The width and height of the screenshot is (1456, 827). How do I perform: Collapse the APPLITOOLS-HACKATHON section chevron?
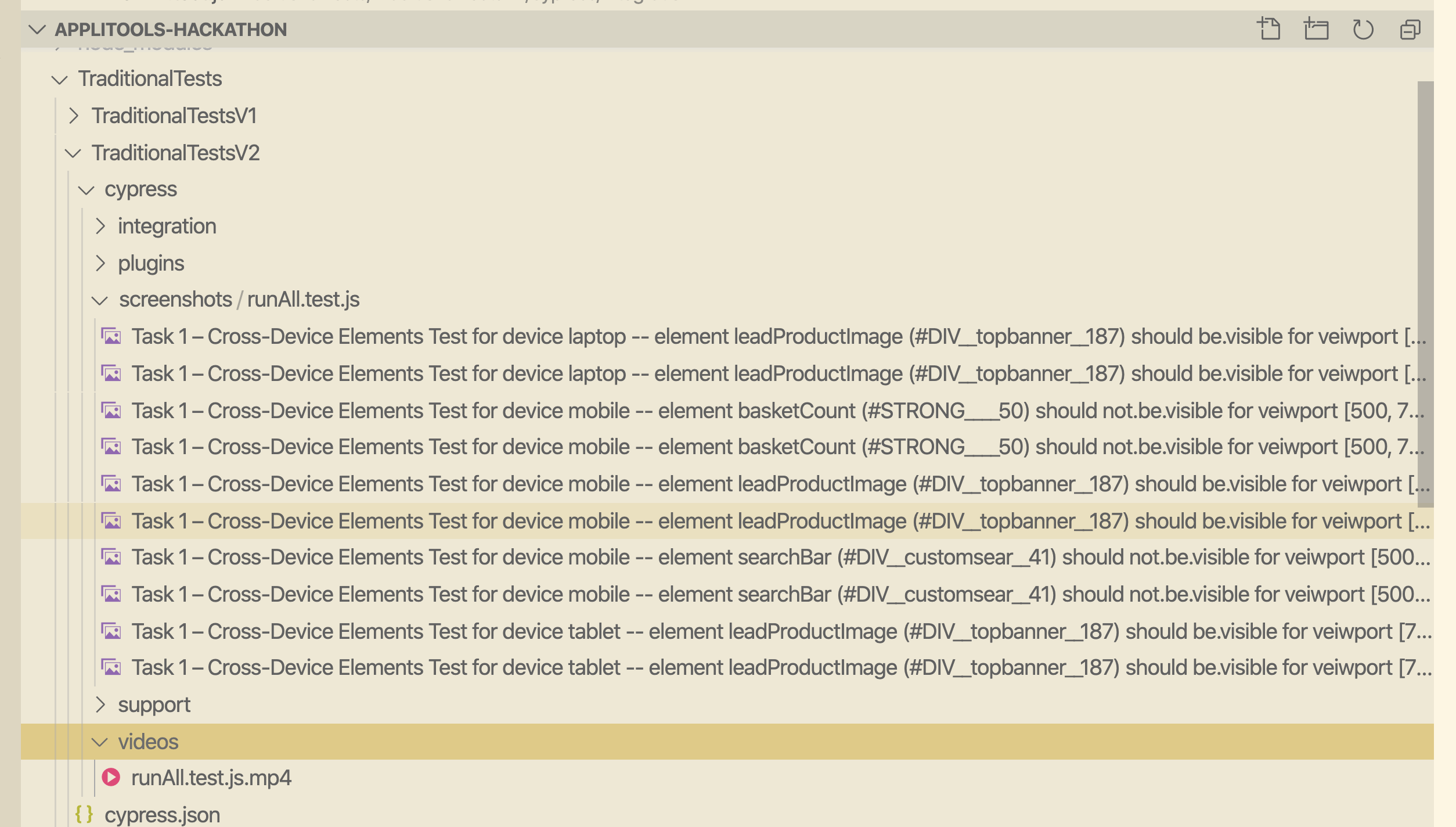37,30
